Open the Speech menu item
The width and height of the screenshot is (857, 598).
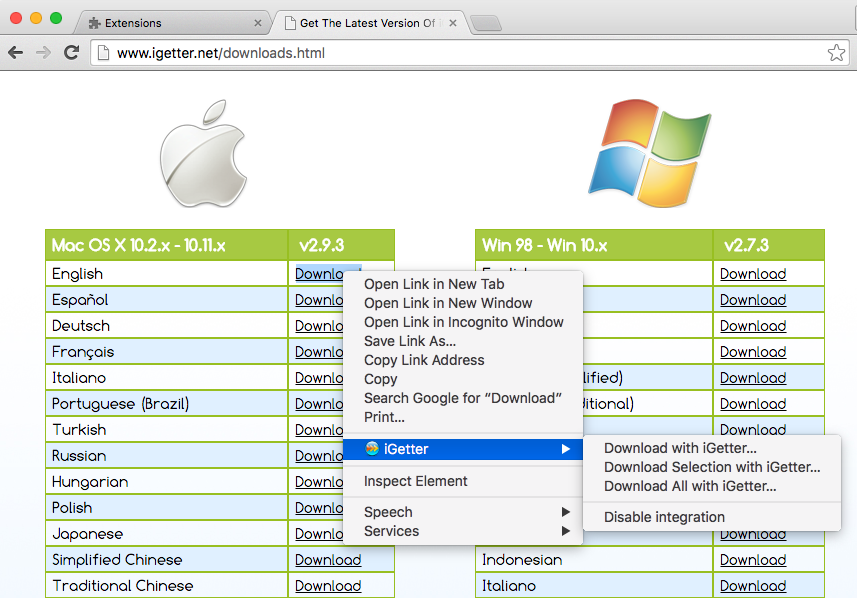pos(463,512)
